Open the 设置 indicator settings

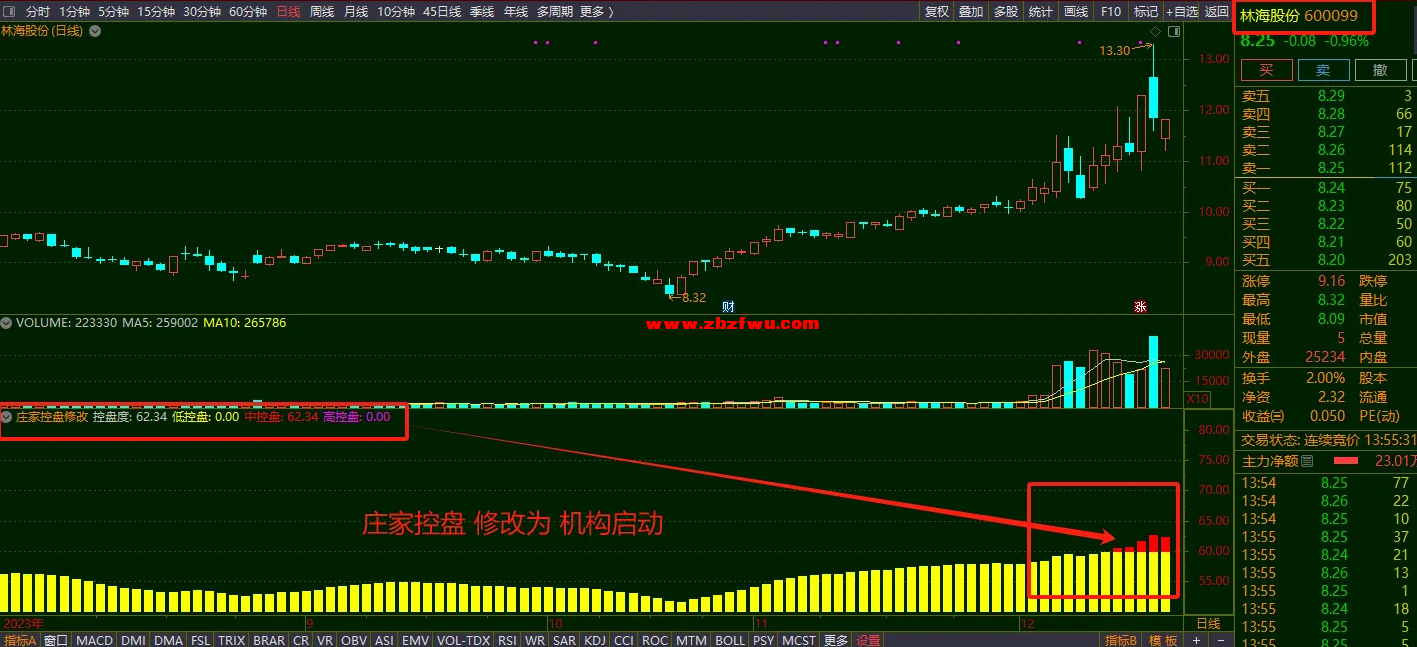coord(869,640)
